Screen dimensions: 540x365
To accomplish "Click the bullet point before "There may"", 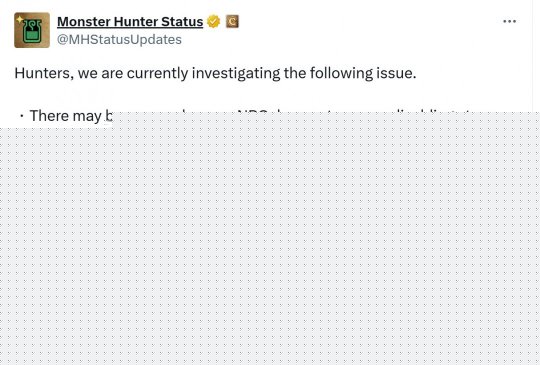I will [x=22, y=116].
